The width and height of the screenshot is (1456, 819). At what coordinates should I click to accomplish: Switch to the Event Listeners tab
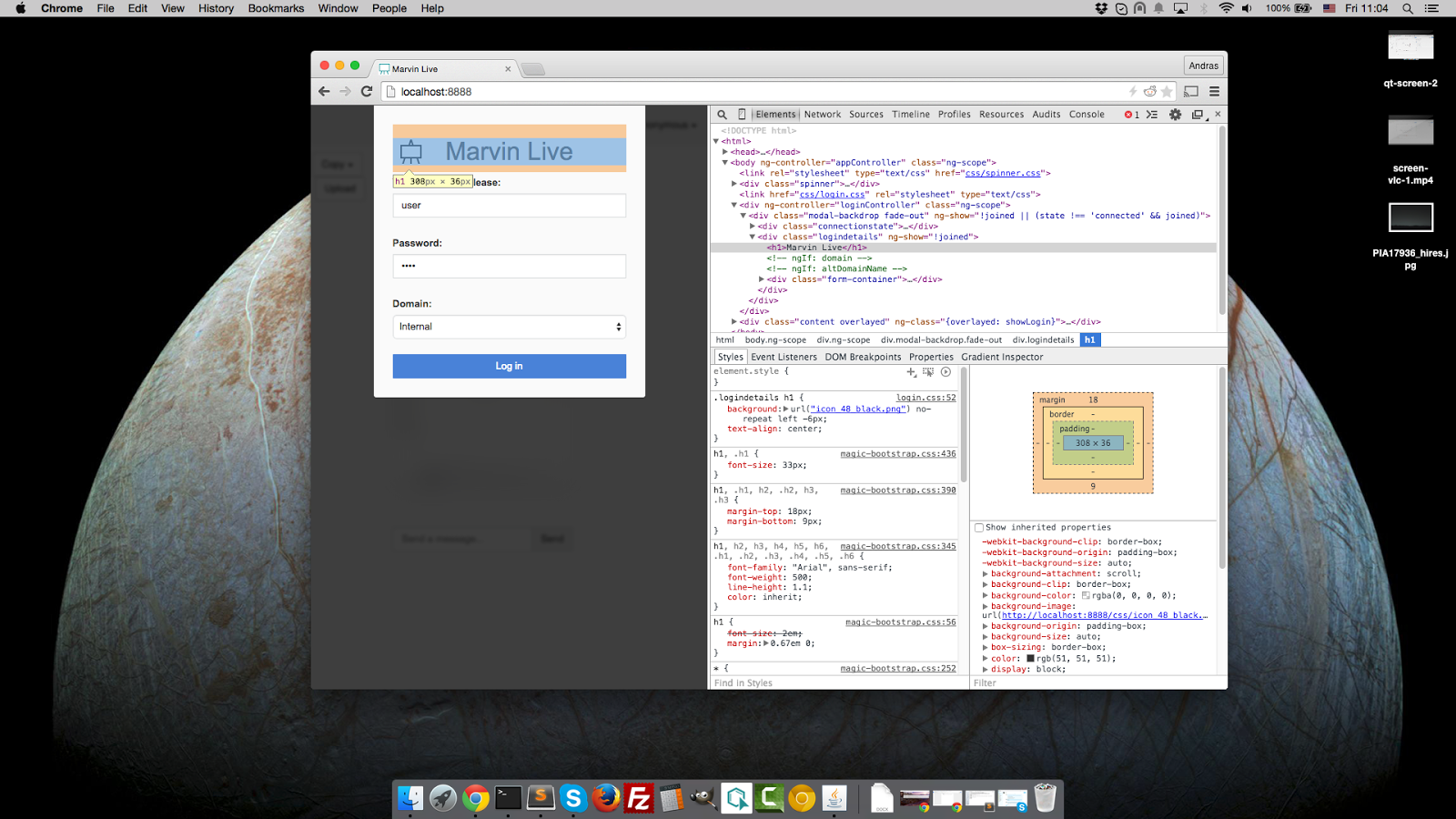pos(784,357)
